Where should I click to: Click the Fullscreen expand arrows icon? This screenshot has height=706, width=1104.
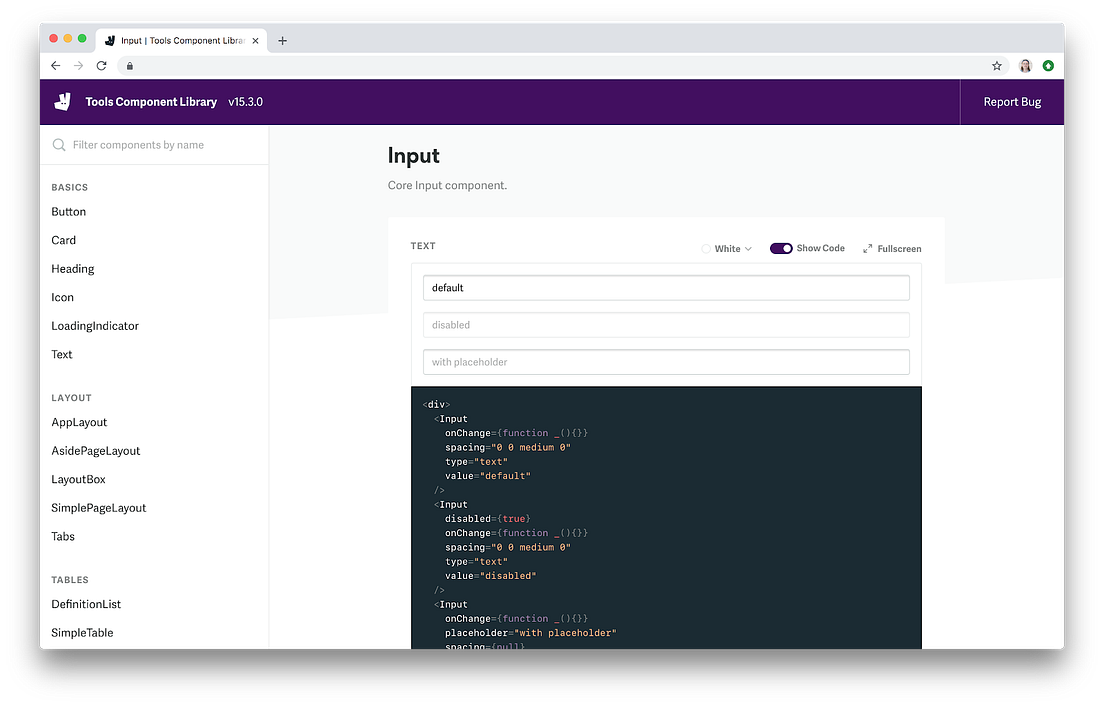click(x=867, y=248)
